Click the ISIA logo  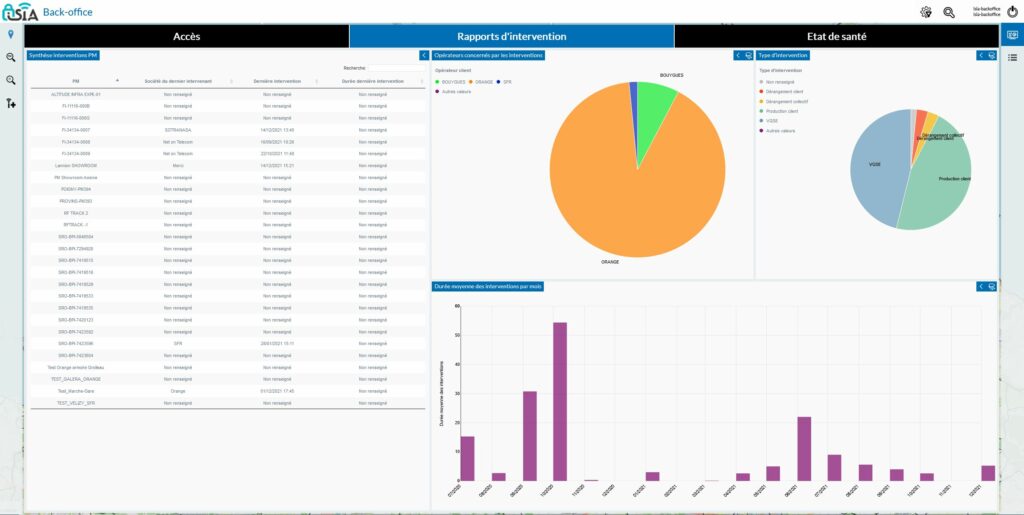(20, 12)
